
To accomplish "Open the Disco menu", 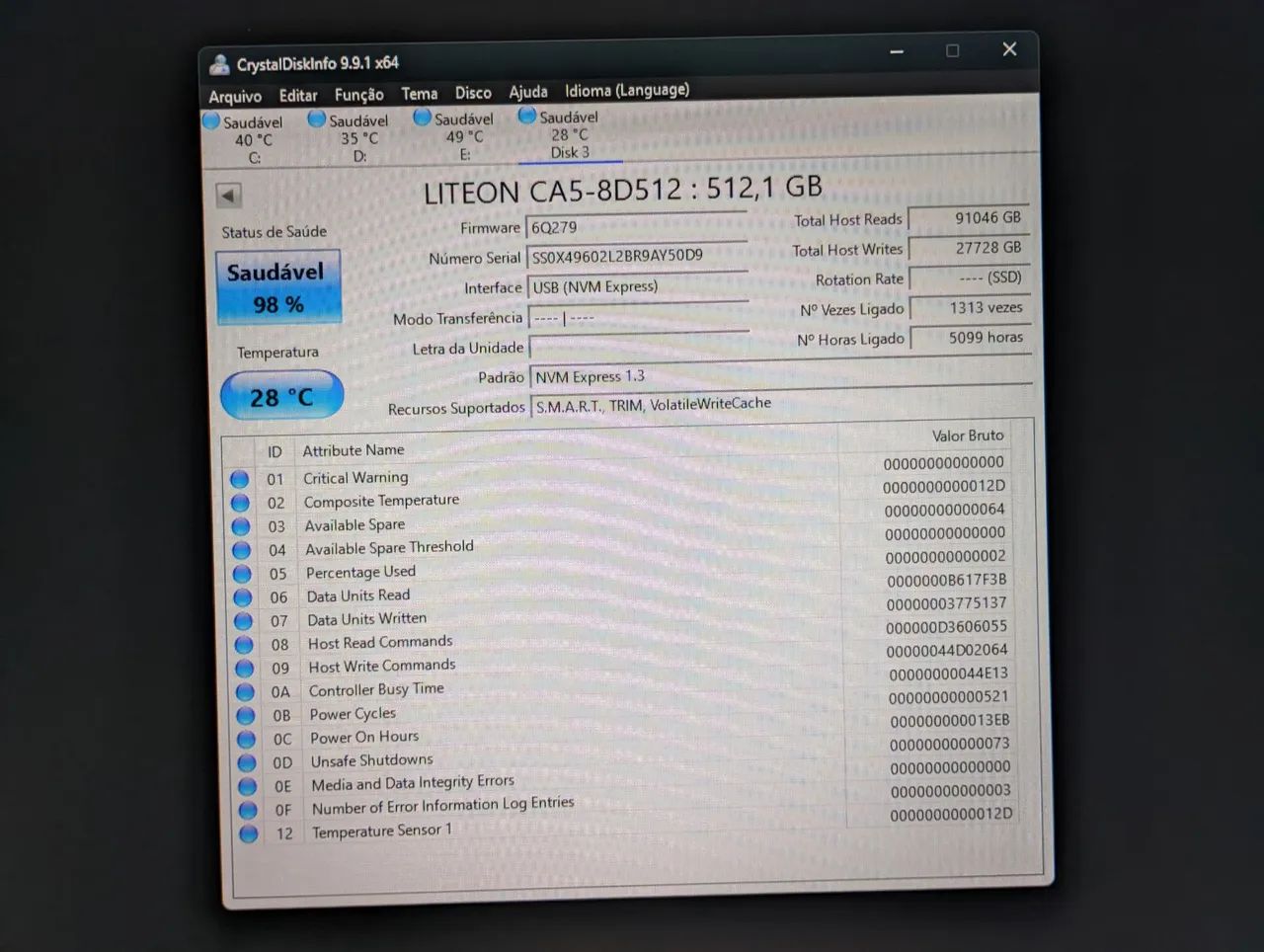I will coord(473,93).
